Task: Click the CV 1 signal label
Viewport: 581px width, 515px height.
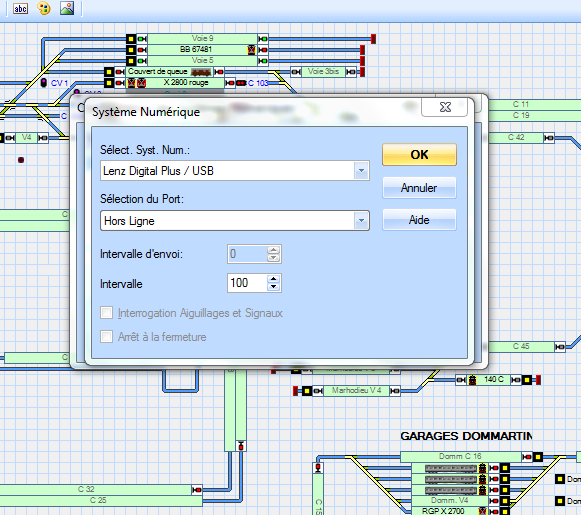Action: pyautogui.click(x=59, y=83)
